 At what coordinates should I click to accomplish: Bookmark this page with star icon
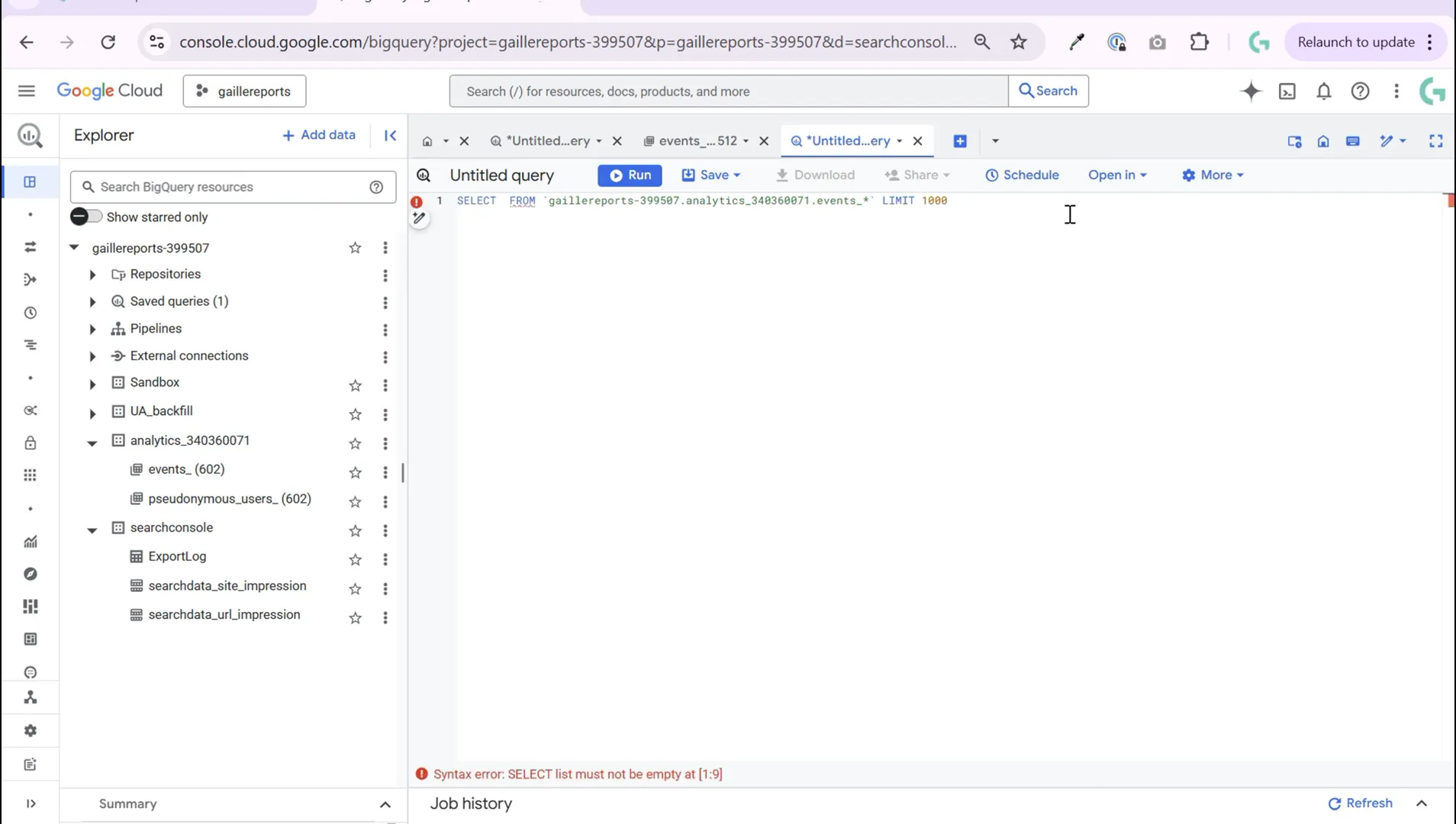(1018, 42)
